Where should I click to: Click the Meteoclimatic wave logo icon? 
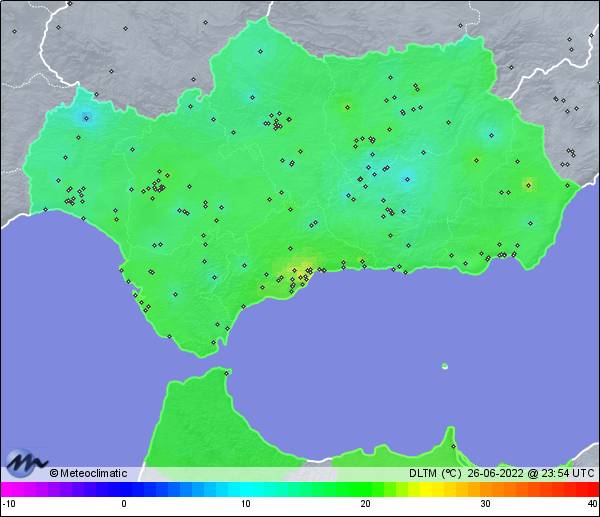pyautogui.click(x=26, y=463)
